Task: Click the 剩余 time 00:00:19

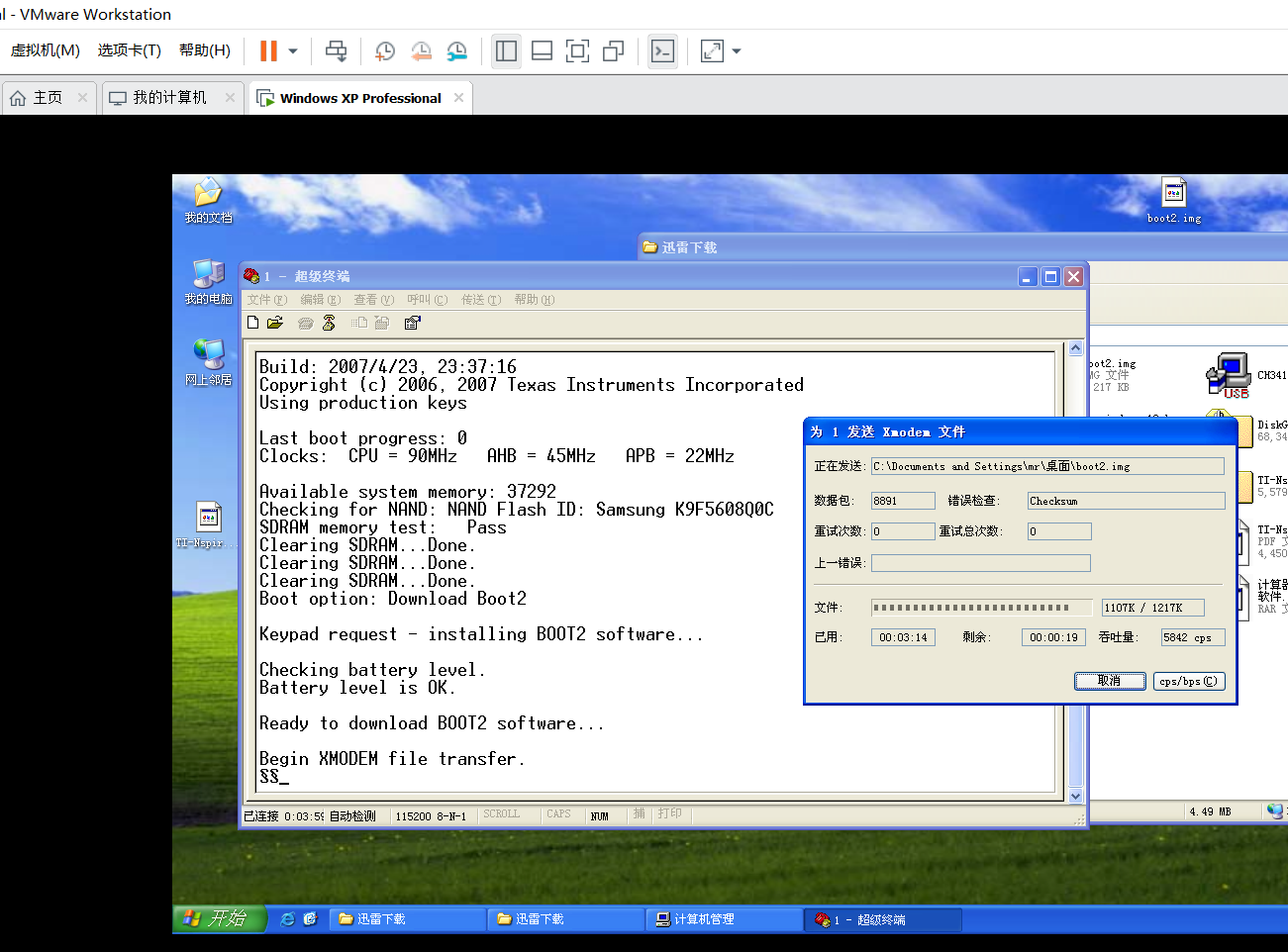Action: click(1053, 637)
